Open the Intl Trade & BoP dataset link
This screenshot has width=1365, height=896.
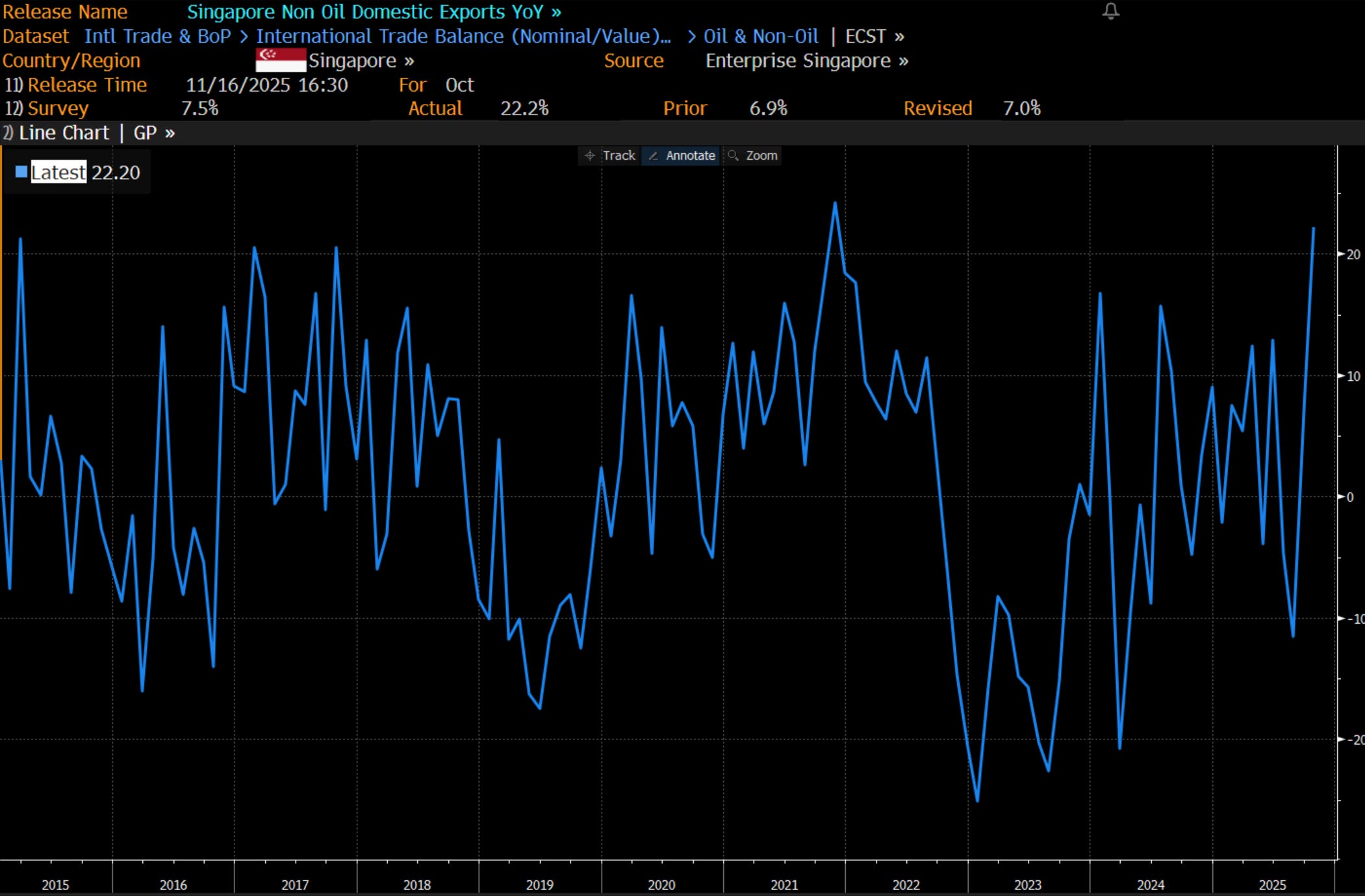pos(157,36)
